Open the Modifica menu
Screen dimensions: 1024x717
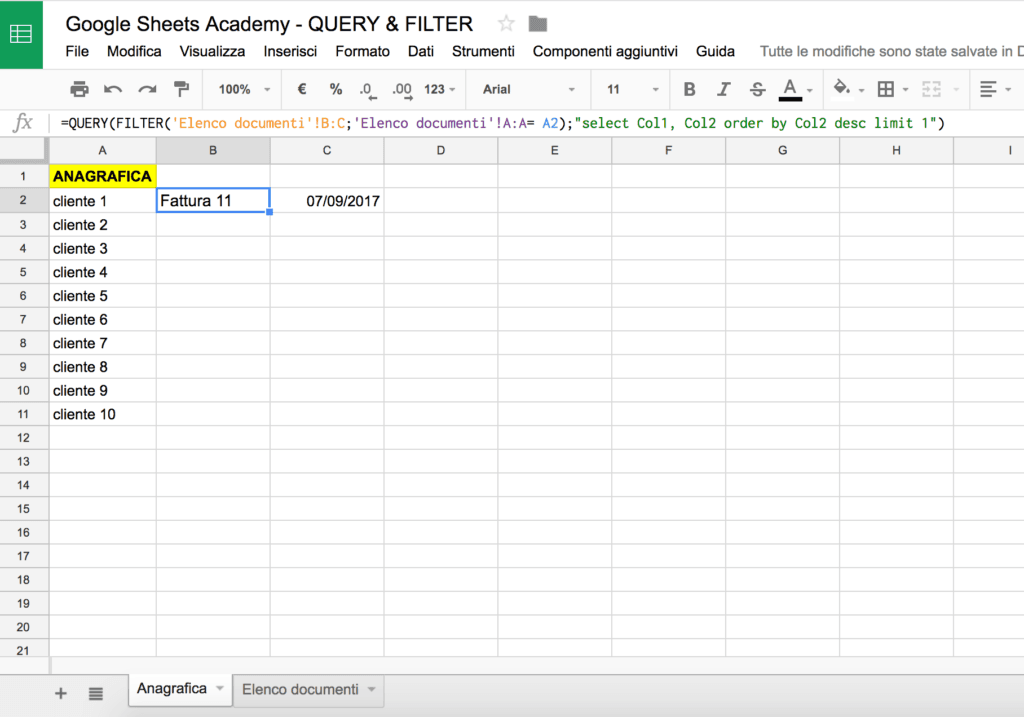[134, 52]
